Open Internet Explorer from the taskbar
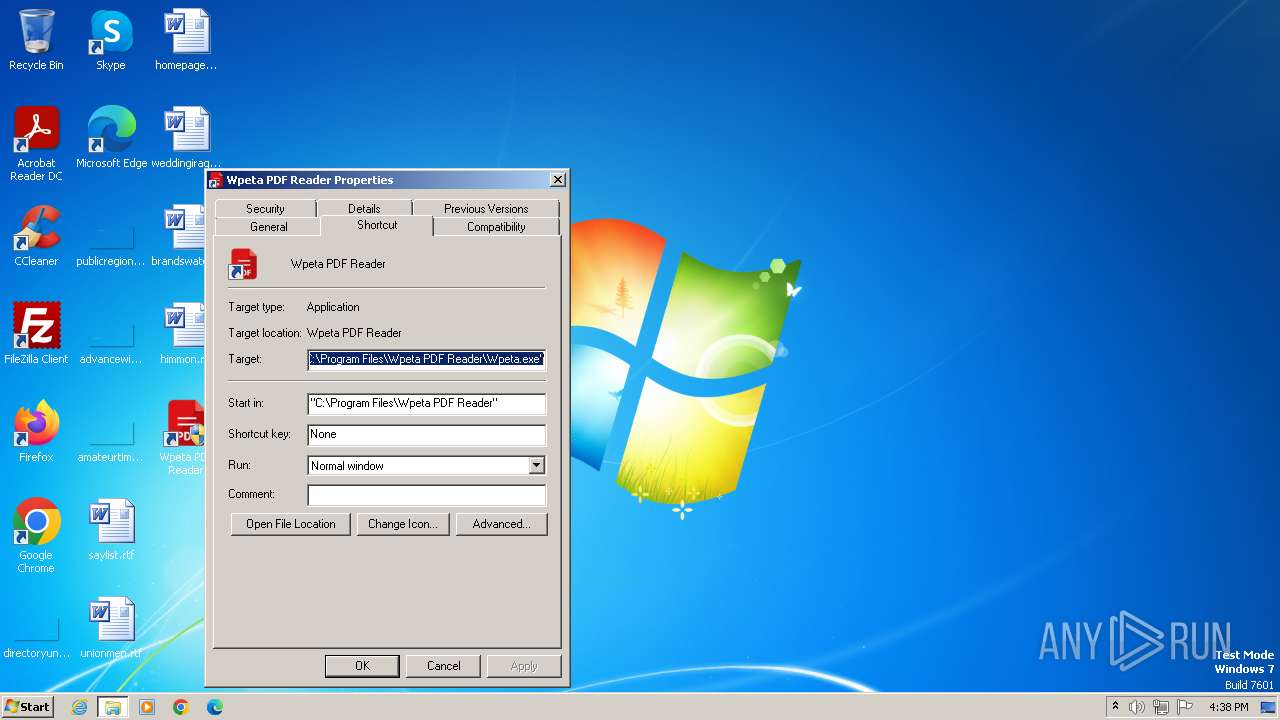 pos(79,707)
